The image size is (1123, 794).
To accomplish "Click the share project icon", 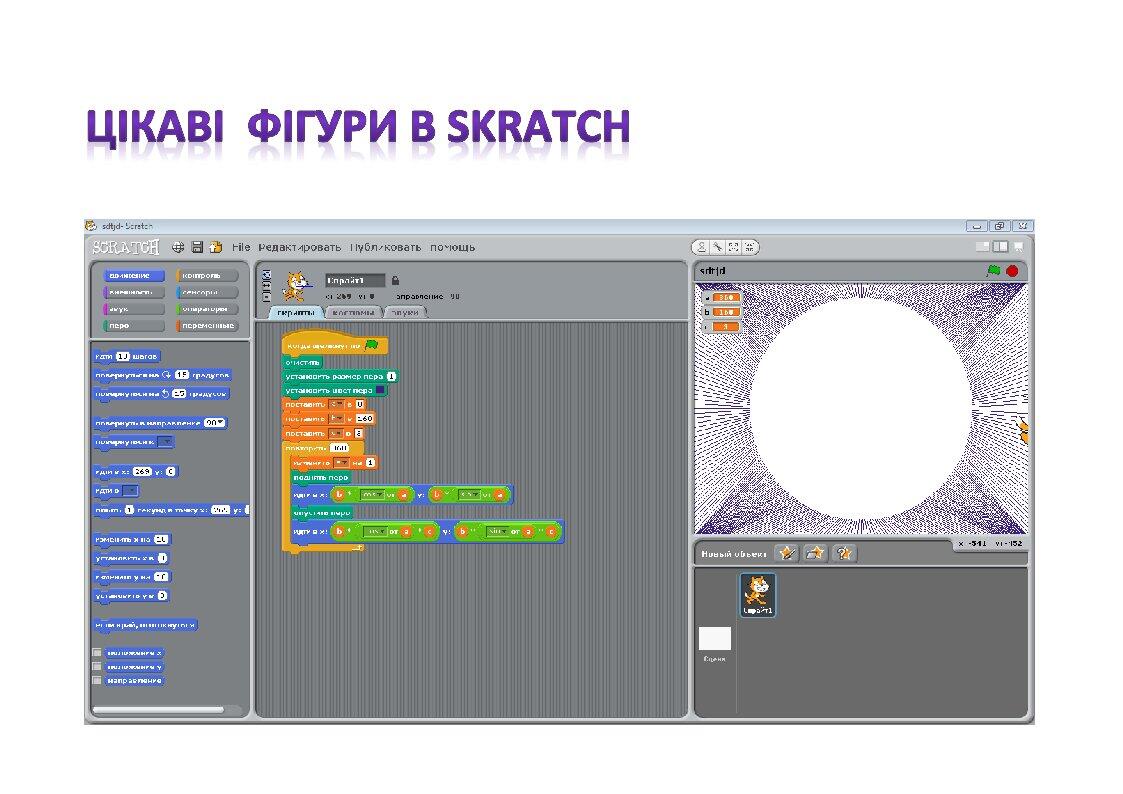I will (x=216, y=247).
